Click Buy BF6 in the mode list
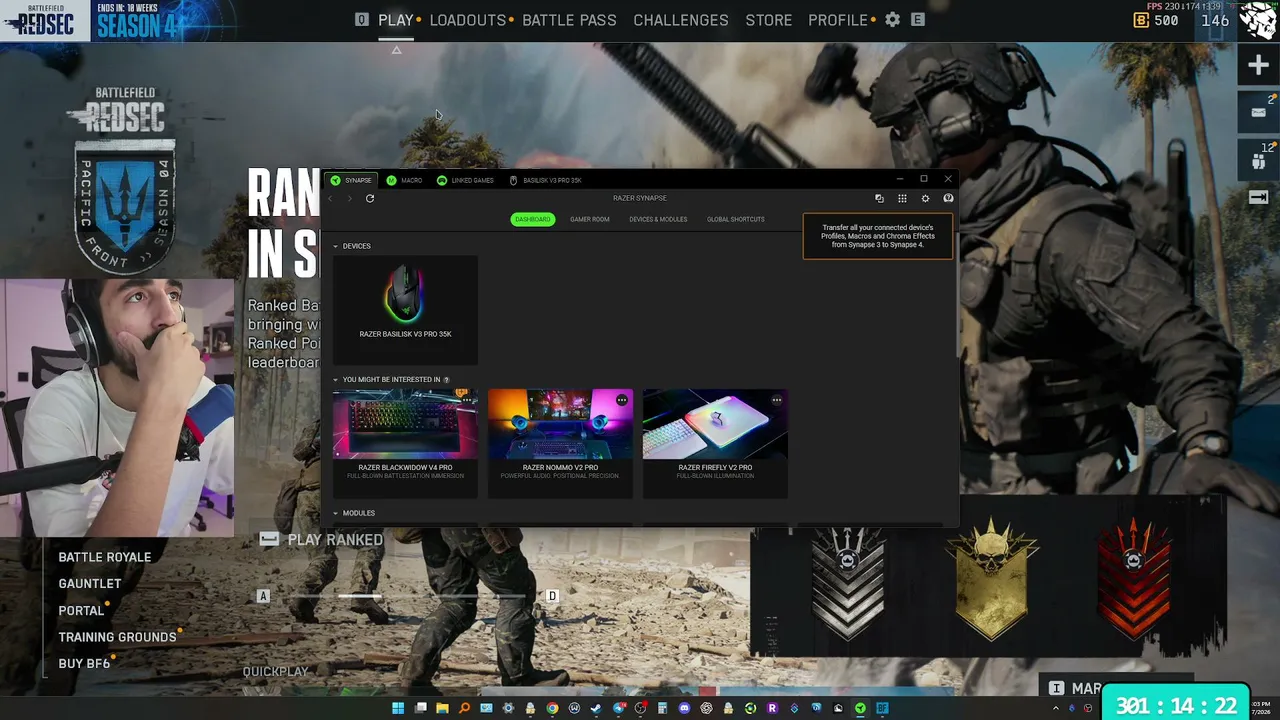 tap(84, 663)
